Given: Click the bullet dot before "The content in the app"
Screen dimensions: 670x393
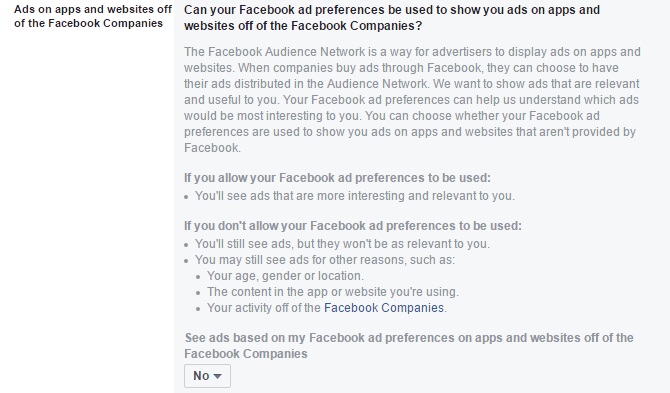Looking at the screenshot, I should [x=198, y=293].
